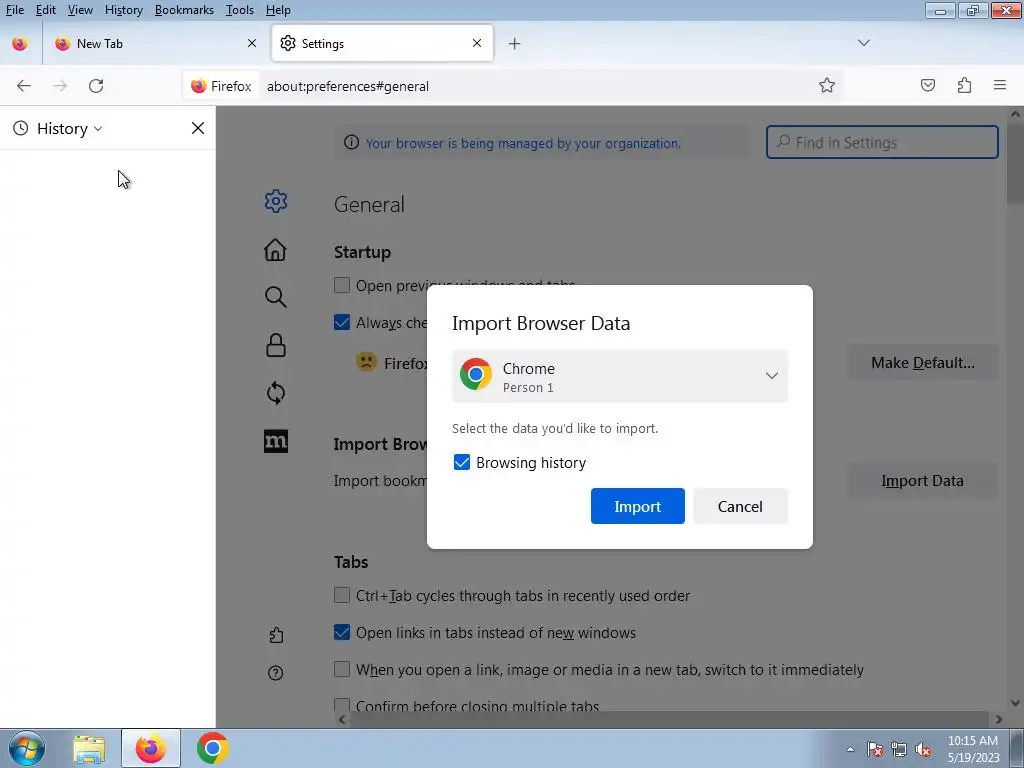
Task: Click the address bar URL field
Action: click(536, 86)
